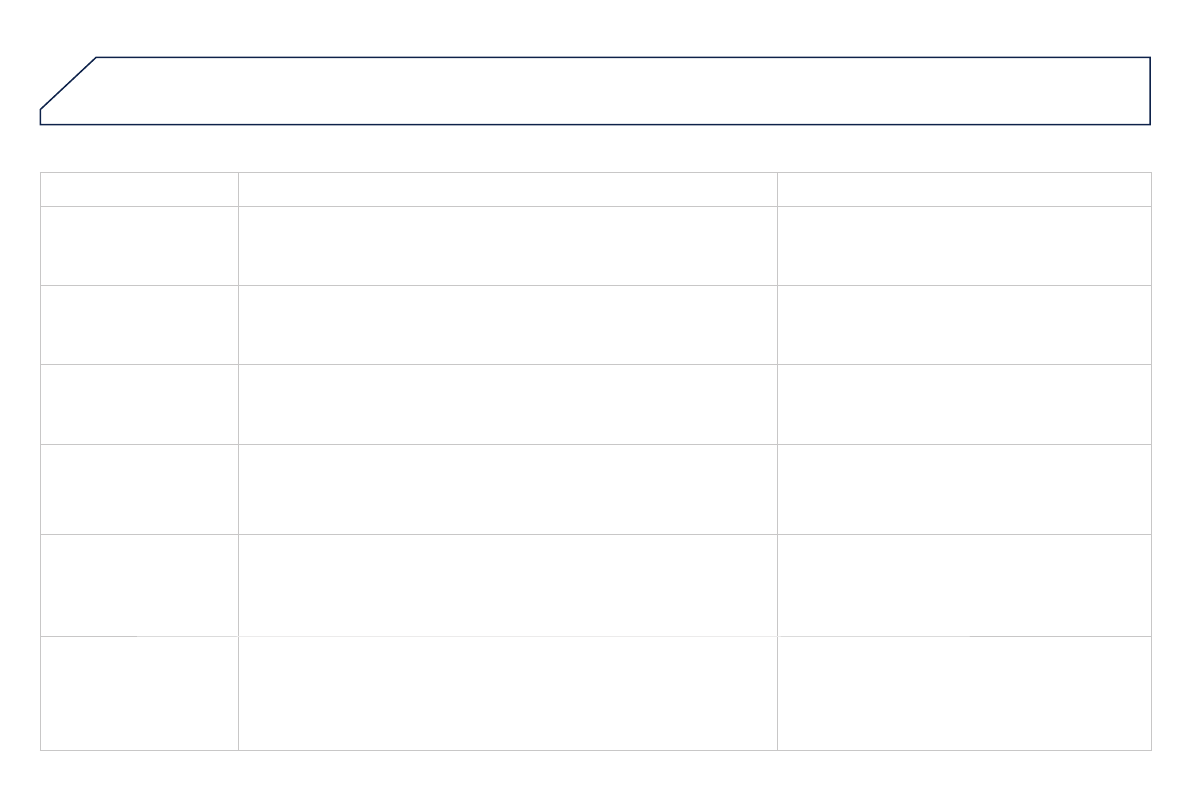
Task: Select fifth body row, wide middle cell
Action: (508, 585)
